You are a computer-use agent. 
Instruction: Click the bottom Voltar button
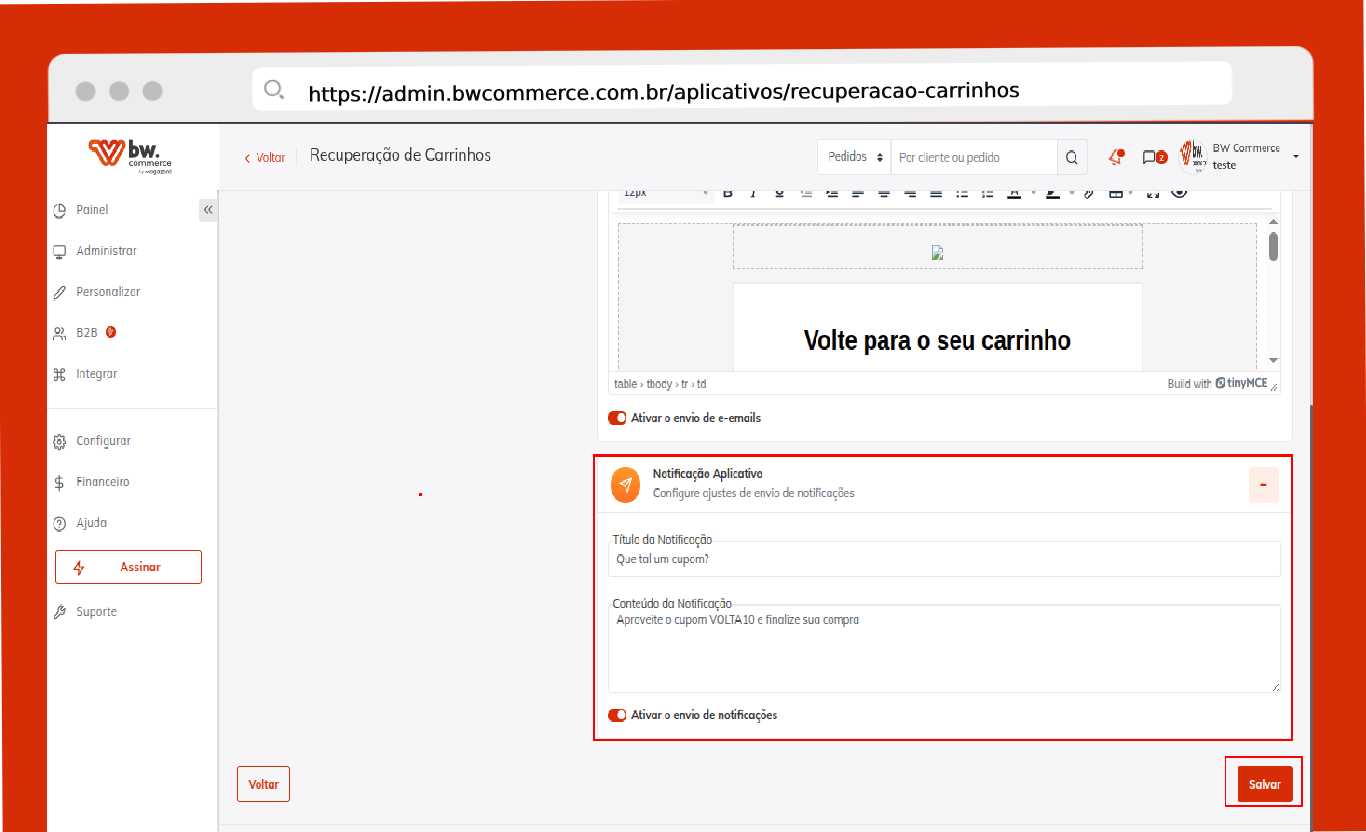coord(263,784)
